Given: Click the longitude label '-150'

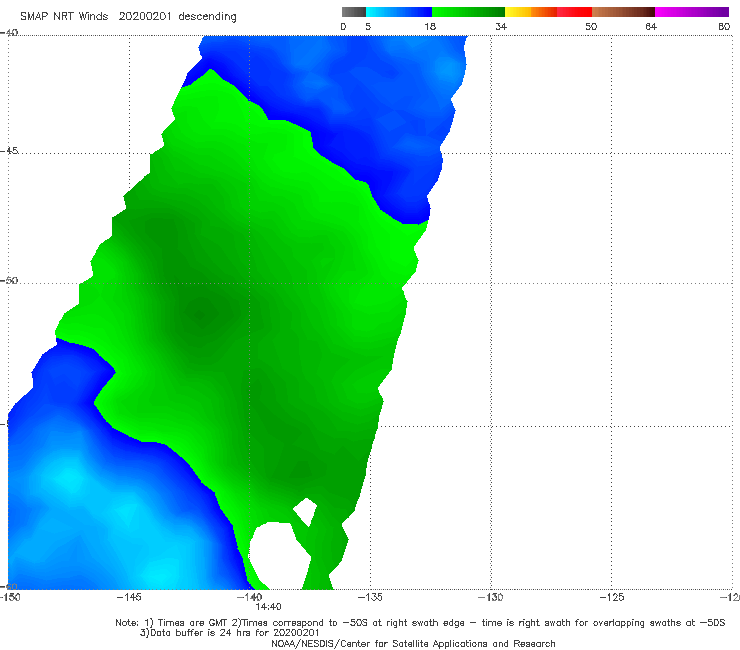Looking at the screenshot, I should coord(10,597).
